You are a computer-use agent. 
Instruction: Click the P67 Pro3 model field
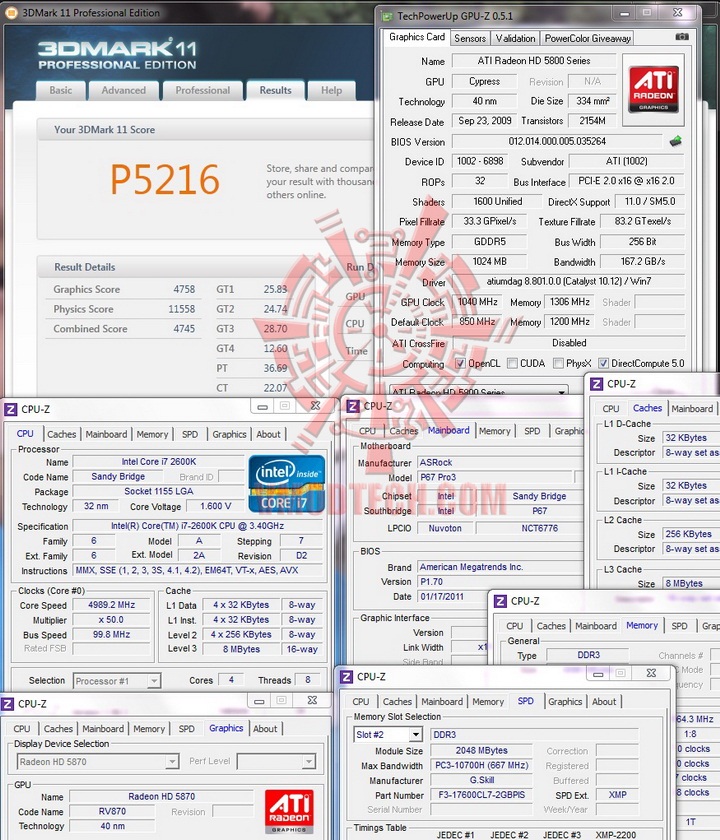[x=494, y=477]
